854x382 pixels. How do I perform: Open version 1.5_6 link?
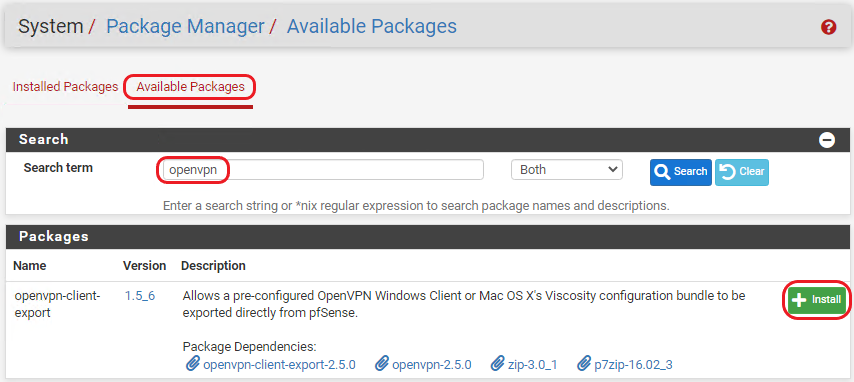[140, 296]
